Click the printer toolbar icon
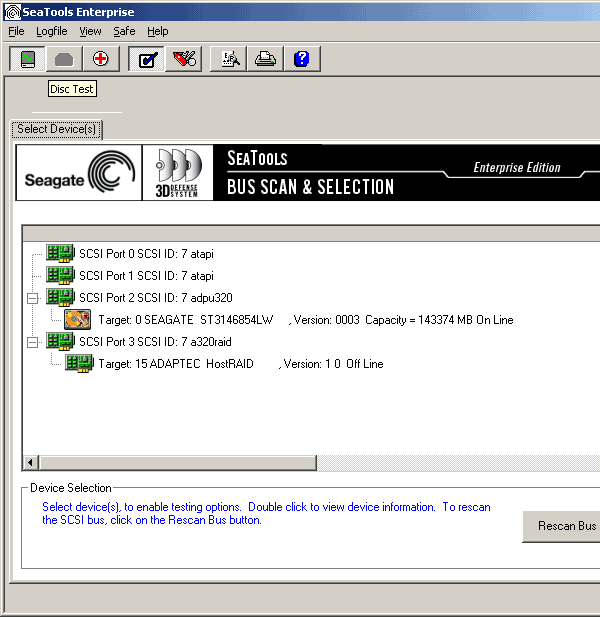Screen dimensions: 600x617 (266, 59)
